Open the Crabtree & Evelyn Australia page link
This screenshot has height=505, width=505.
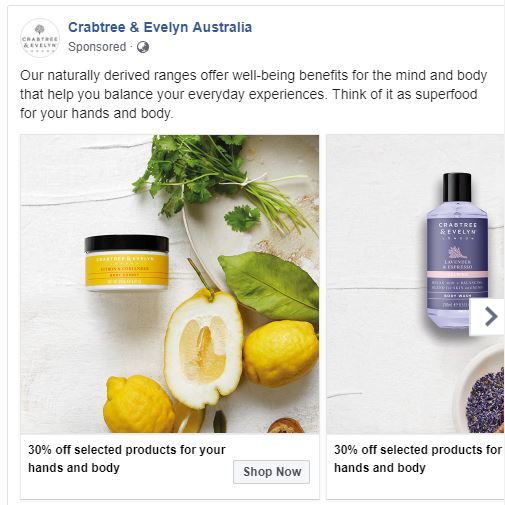(160, 27)
